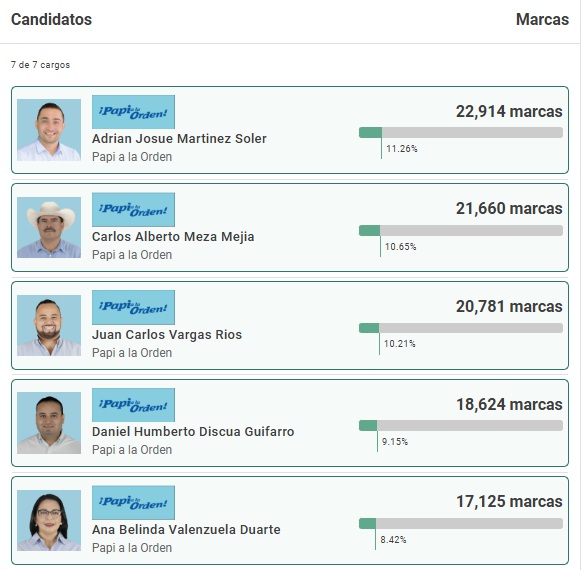This screenshot has width=581, height=570.
Task: Open Adrian Josue Martinez Soler's photo
Action: click(x=49, y=130)
